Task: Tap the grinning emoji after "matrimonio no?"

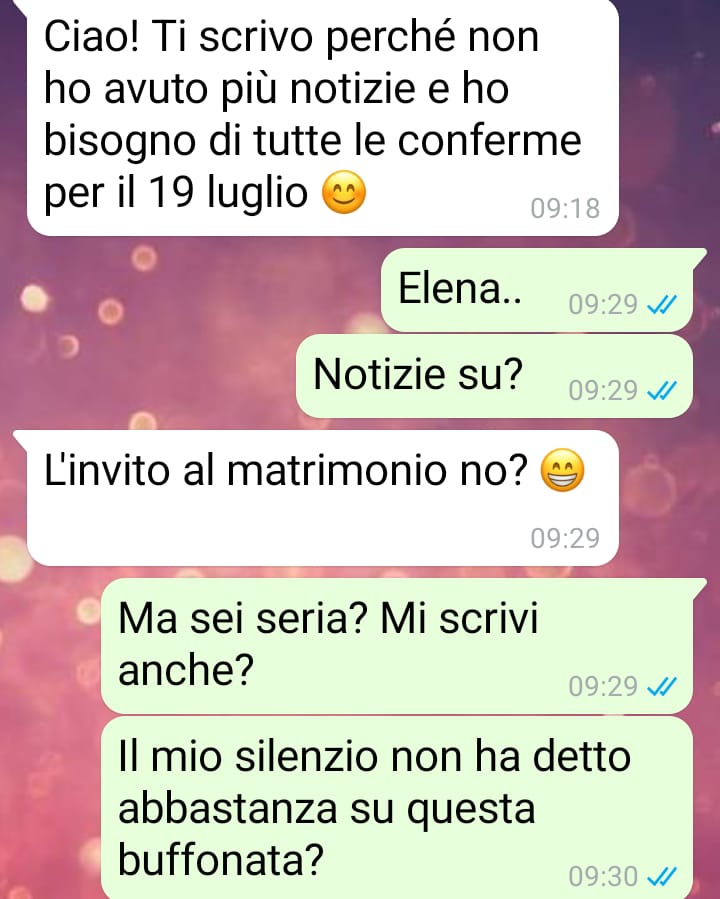Action: (x=563, y=470)
